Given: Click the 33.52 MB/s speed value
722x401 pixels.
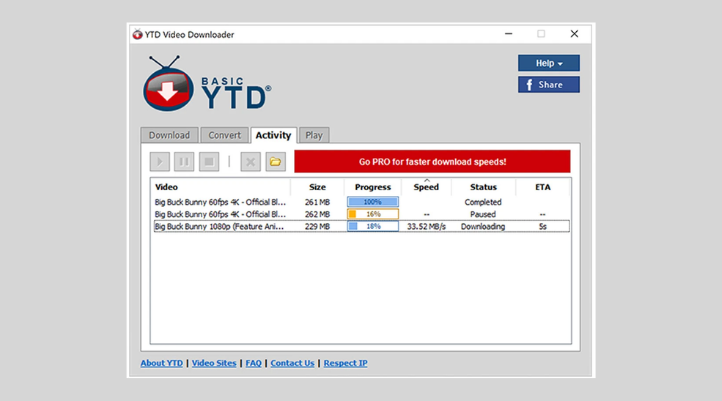Looking at the screenshot, I should coord(426,227).
